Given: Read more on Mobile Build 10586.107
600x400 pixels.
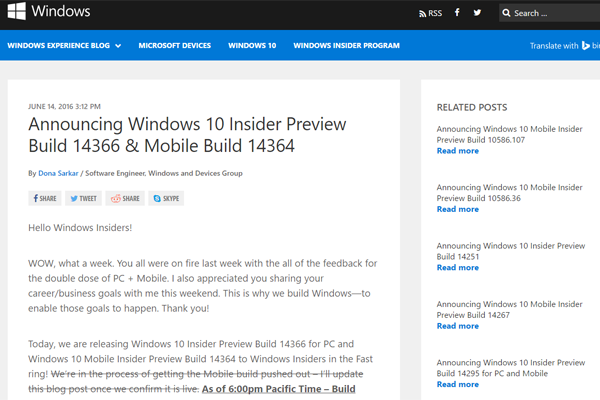Looking at the screenshot, I should (x=458, y=151).
